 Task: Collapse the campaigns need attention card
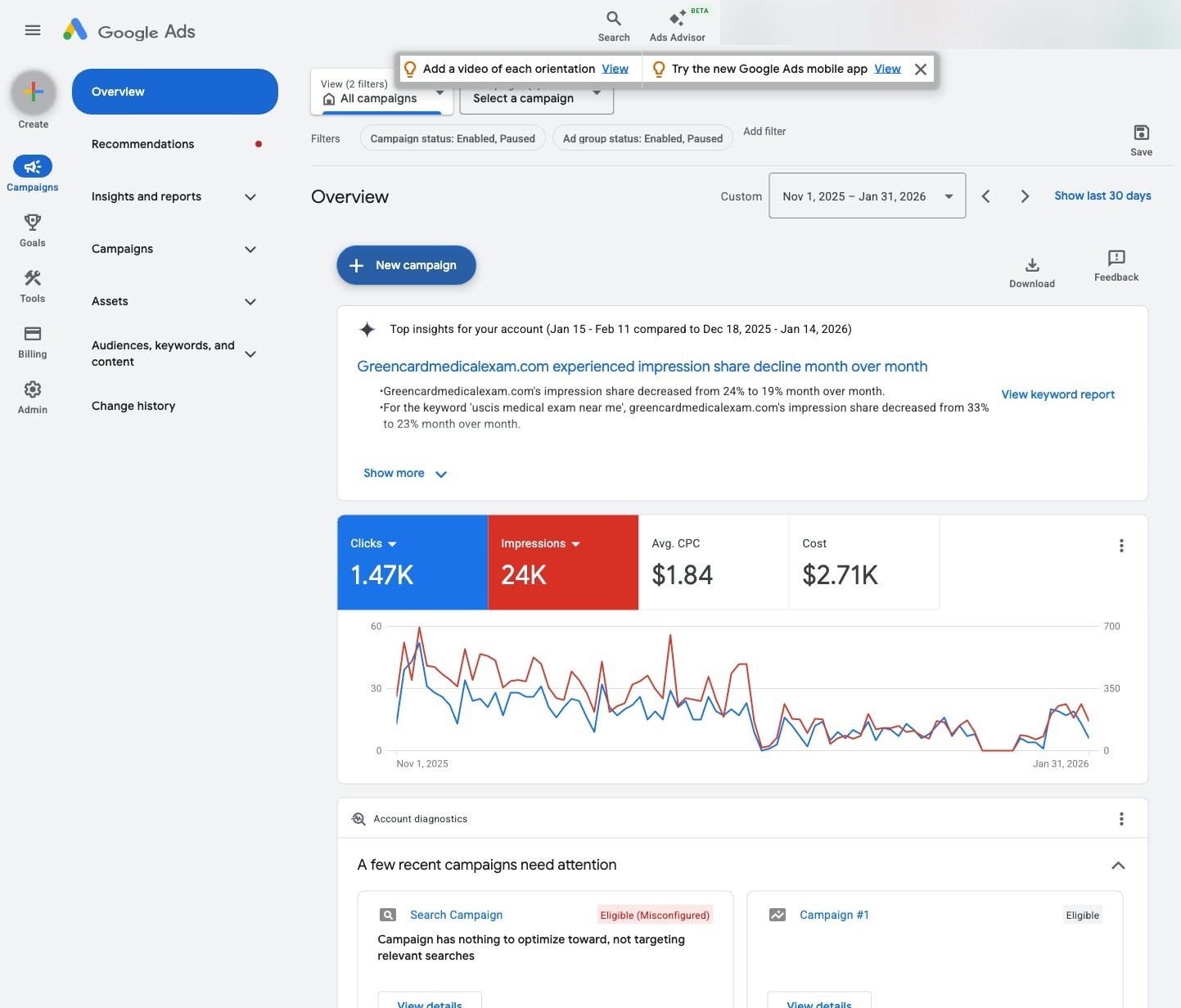(1118, 865)
